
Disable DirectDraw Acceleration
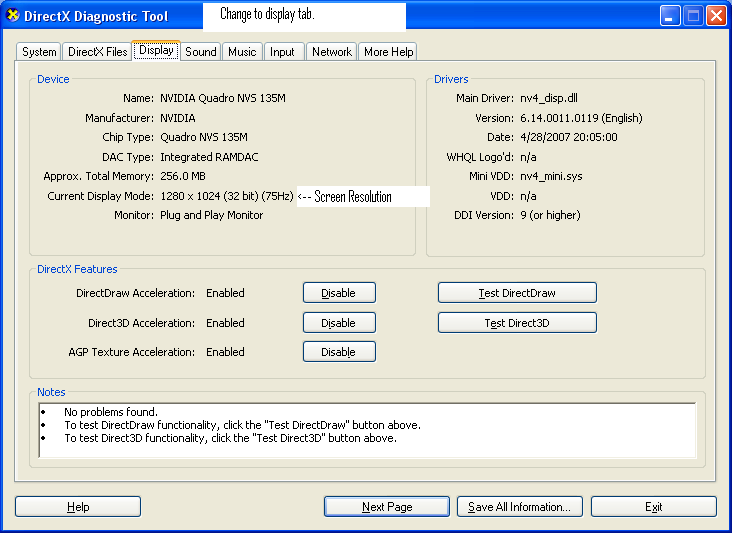click(x=339, y=293)
